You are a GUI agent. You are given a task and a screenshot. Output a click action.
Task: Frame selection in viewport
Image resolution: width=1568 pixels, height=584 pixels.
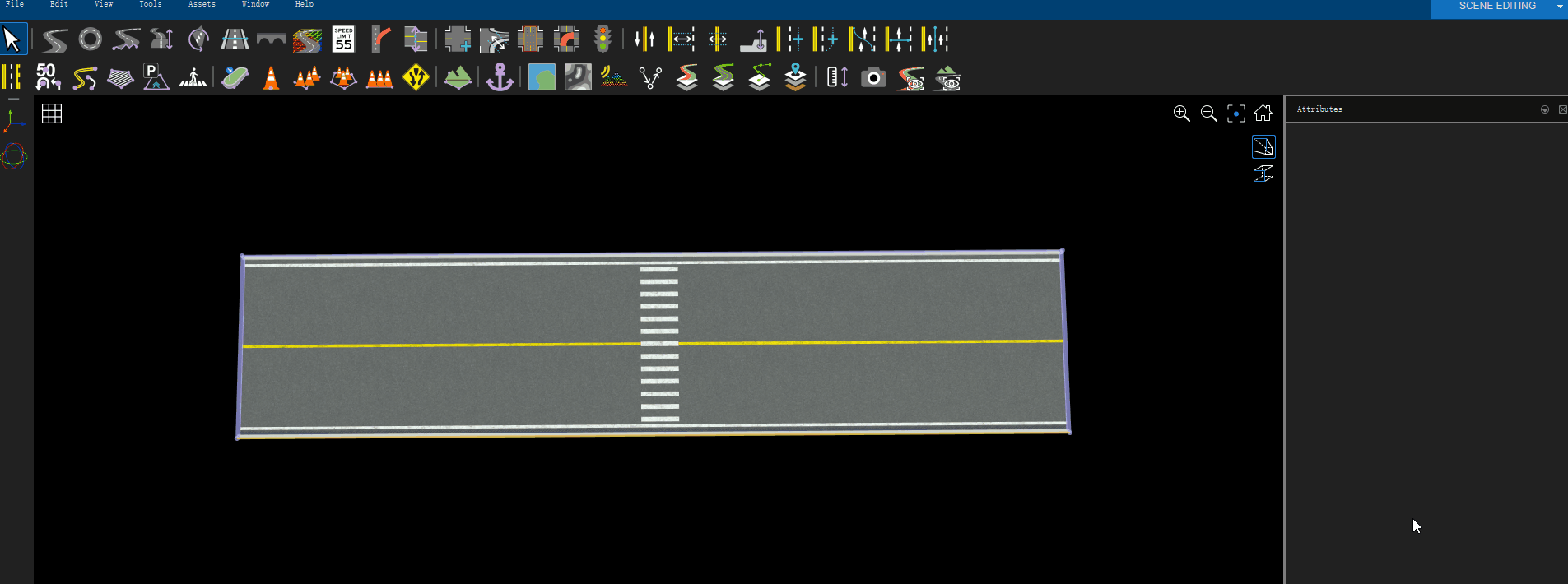pos(1236,114)
